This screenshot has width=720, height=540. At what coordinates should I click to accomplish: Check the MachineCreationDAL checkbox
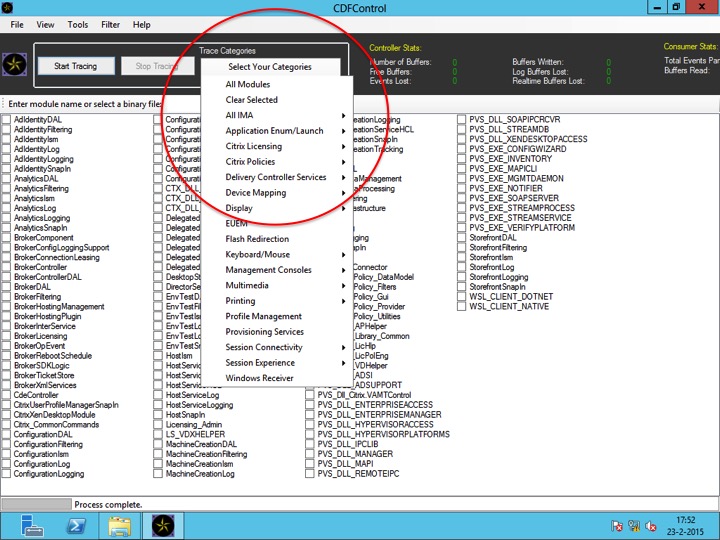(x=158, y=444)
